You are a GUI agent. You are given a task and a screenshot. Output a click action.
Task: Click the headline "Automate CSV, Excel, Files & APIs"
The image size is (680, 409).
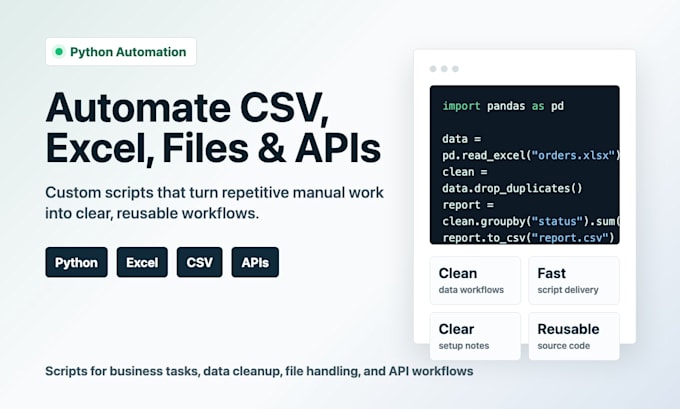pos(213,128)
